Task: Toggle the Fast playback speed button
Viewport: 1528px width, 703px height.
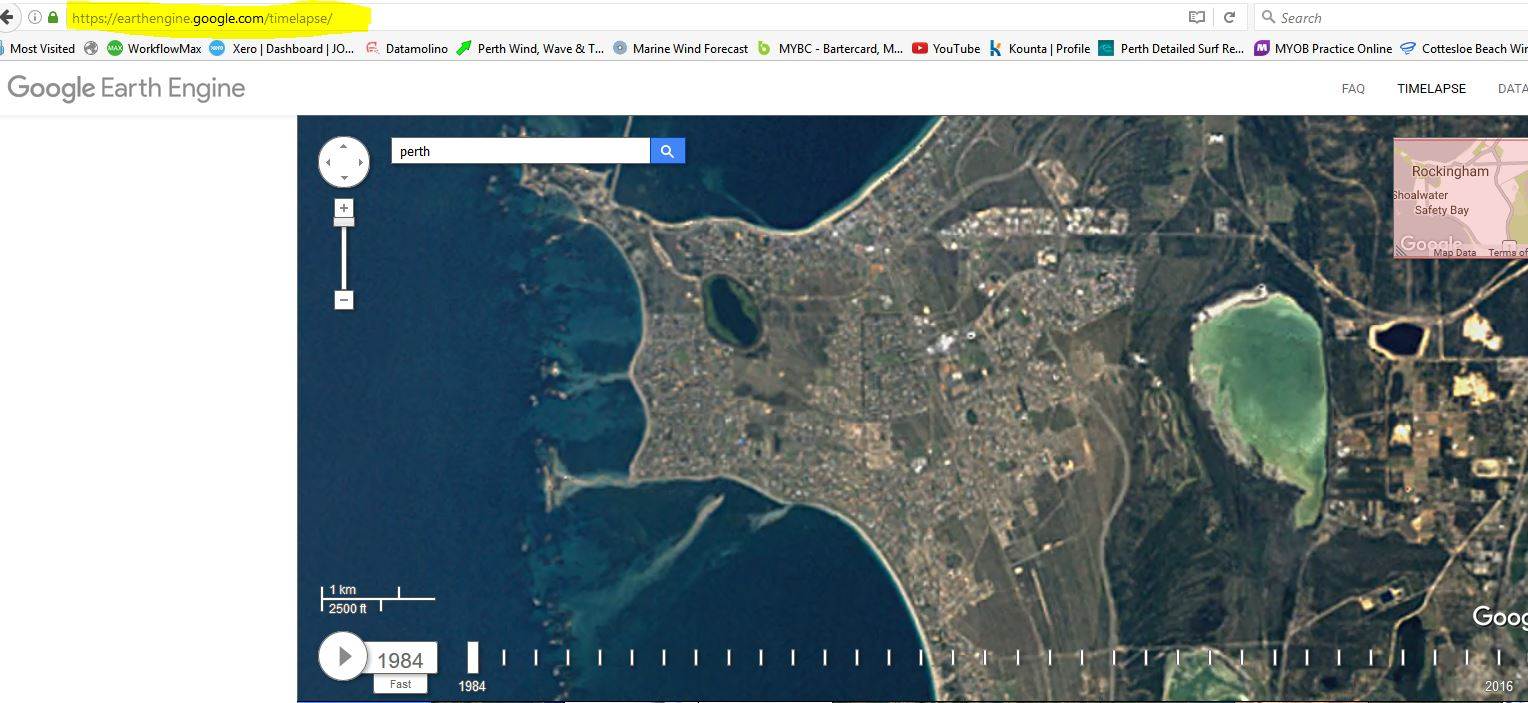Action: pos(400,684)
